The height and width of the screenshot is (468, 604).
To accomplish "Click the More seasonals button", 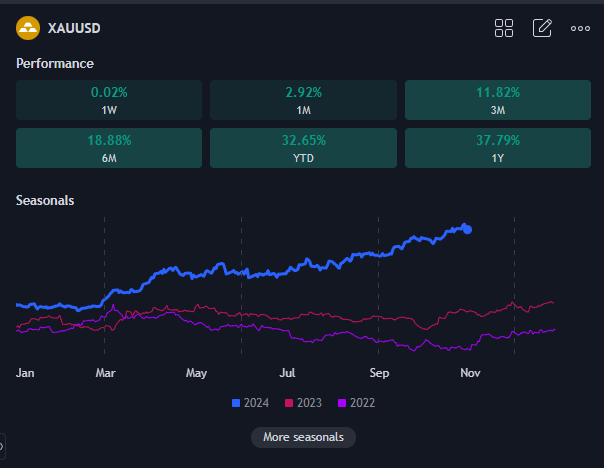I will 303,437.
